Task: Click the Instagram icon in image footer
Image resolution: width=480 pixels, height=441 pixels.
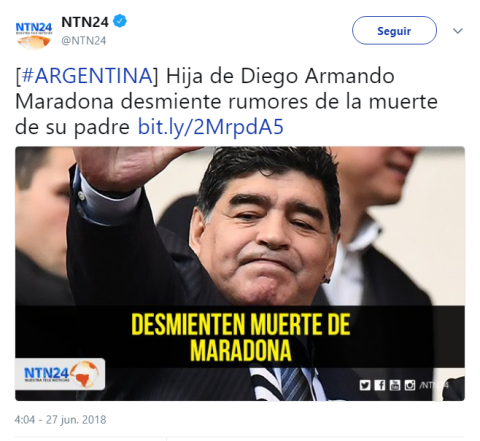Action: click(x=410, y=385)
